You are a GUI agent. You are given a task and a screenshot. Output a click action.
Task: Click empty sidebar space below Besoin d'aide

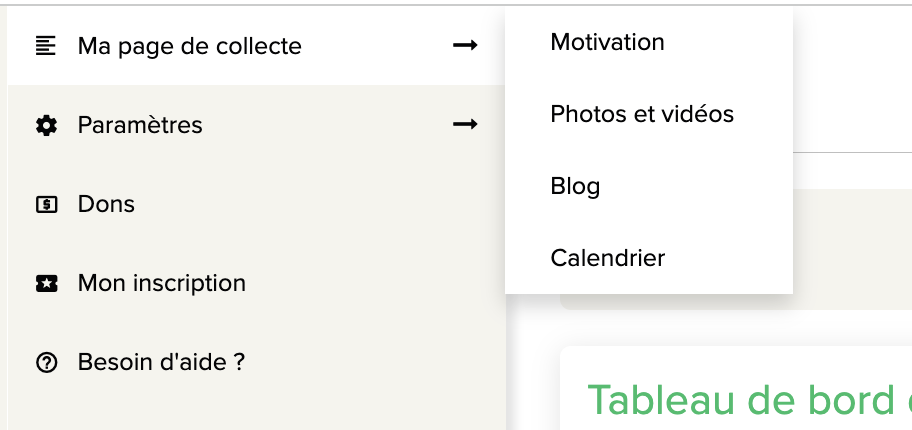250,410
